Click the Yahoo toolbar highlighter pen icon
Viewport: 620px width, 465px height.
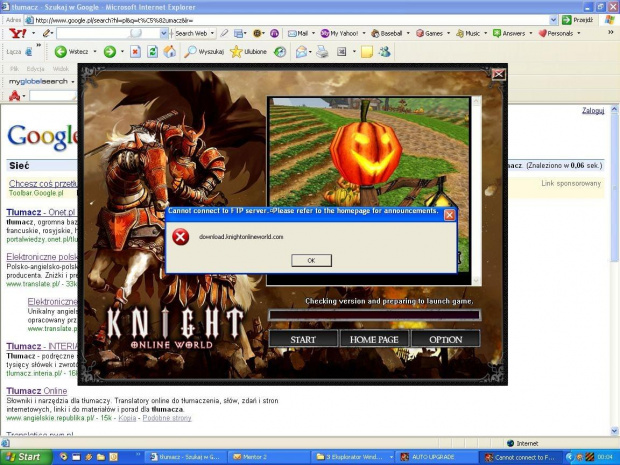click(x=224, y=34)
